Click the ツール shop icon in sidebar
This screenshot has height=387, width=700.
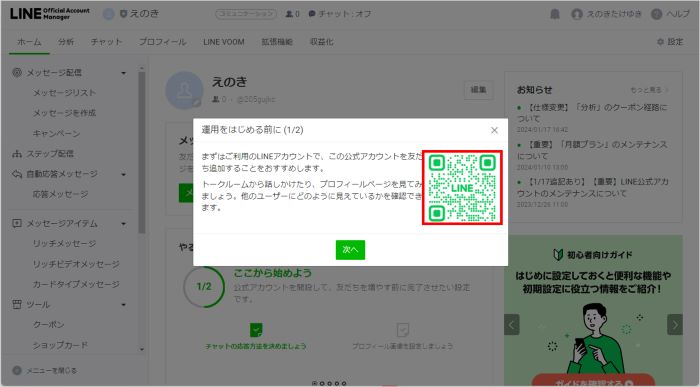[17, 304]
